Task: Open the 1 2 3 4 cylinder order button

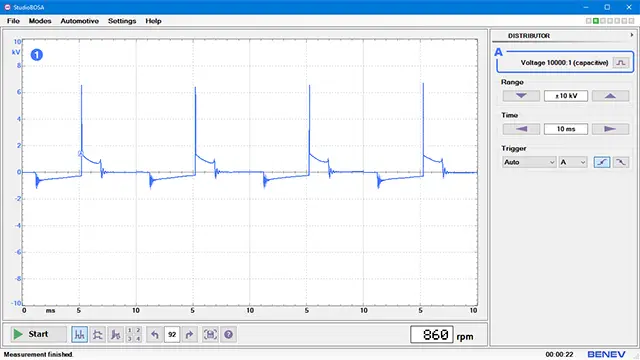Action: (133, 335)
